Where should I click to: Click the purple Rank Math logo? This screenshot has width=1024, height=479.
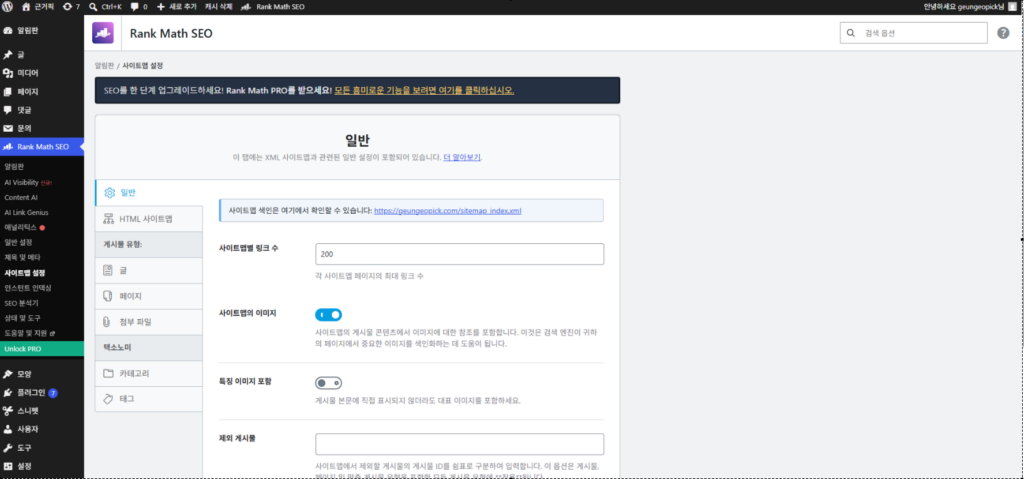click(x=103, y=33)
